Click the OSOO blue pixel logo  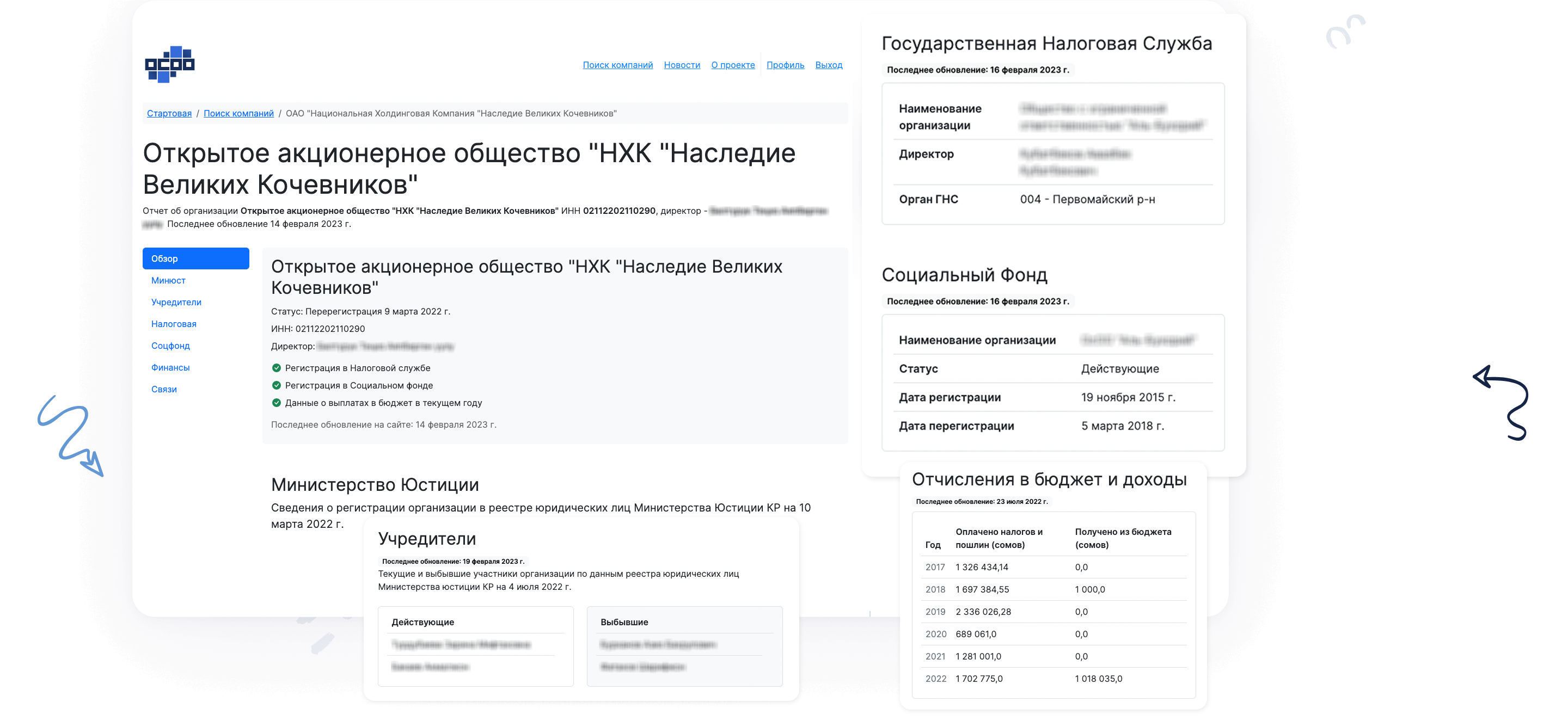tap(169, 64)
